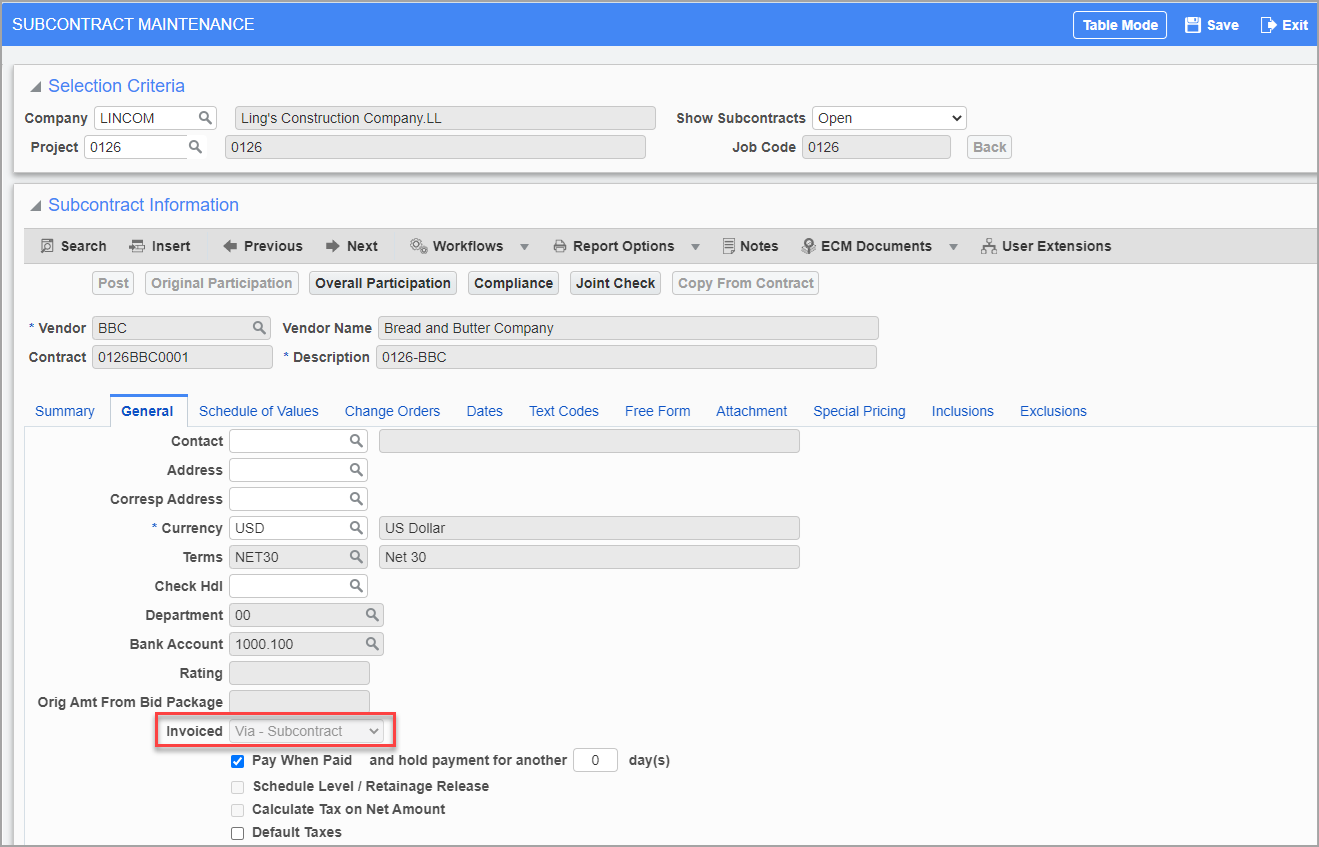
Task: Toggle Schedule Level / Retainage Release checkbox
Action: tap(238, 787)
